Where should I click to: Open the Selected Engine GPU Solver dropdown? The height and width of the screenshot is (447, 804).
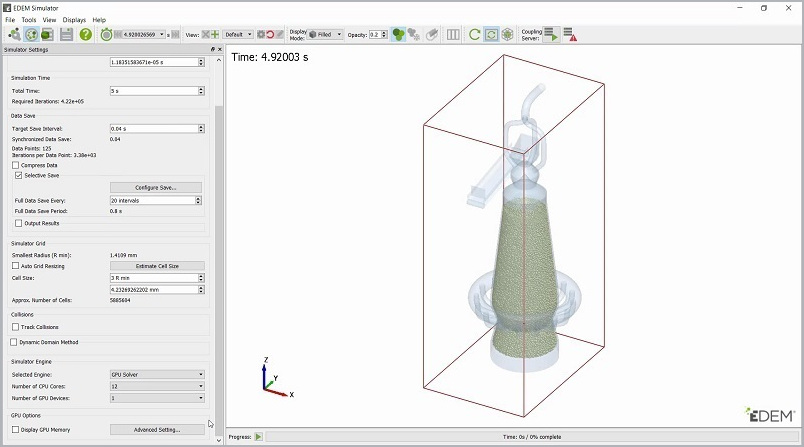click(x=156, y=374)
